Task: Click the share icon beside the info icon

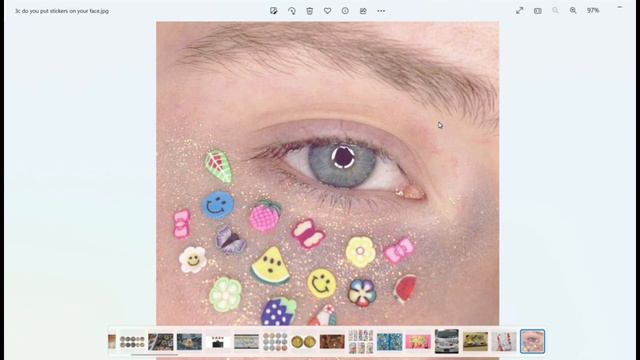Action: coord(363,11)
